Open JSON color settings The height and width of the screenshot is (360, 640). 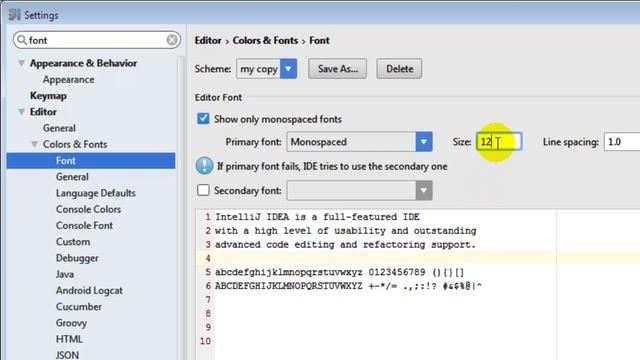(67, 355)
